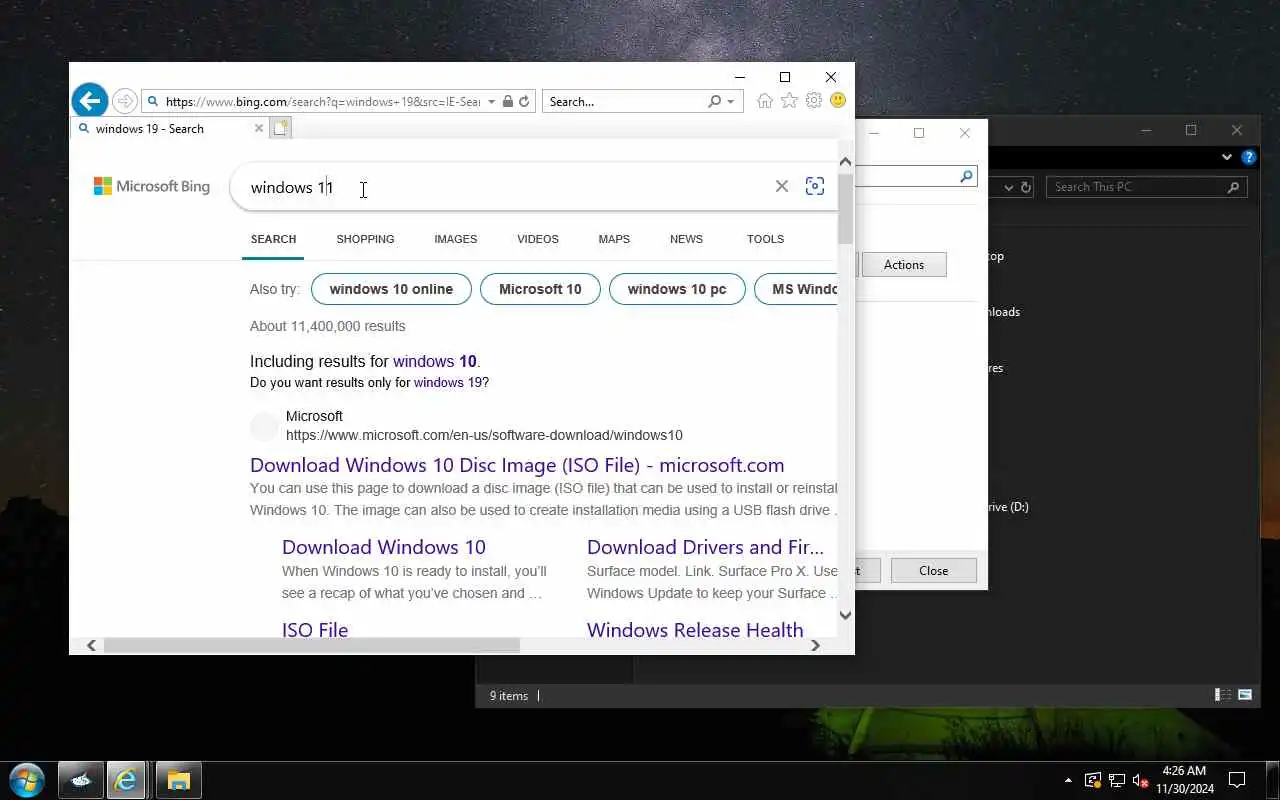Open the TOOLS tab on Bing
Image resolution: width=1280 pixels, height=800 pixels.
click(765, 239)
